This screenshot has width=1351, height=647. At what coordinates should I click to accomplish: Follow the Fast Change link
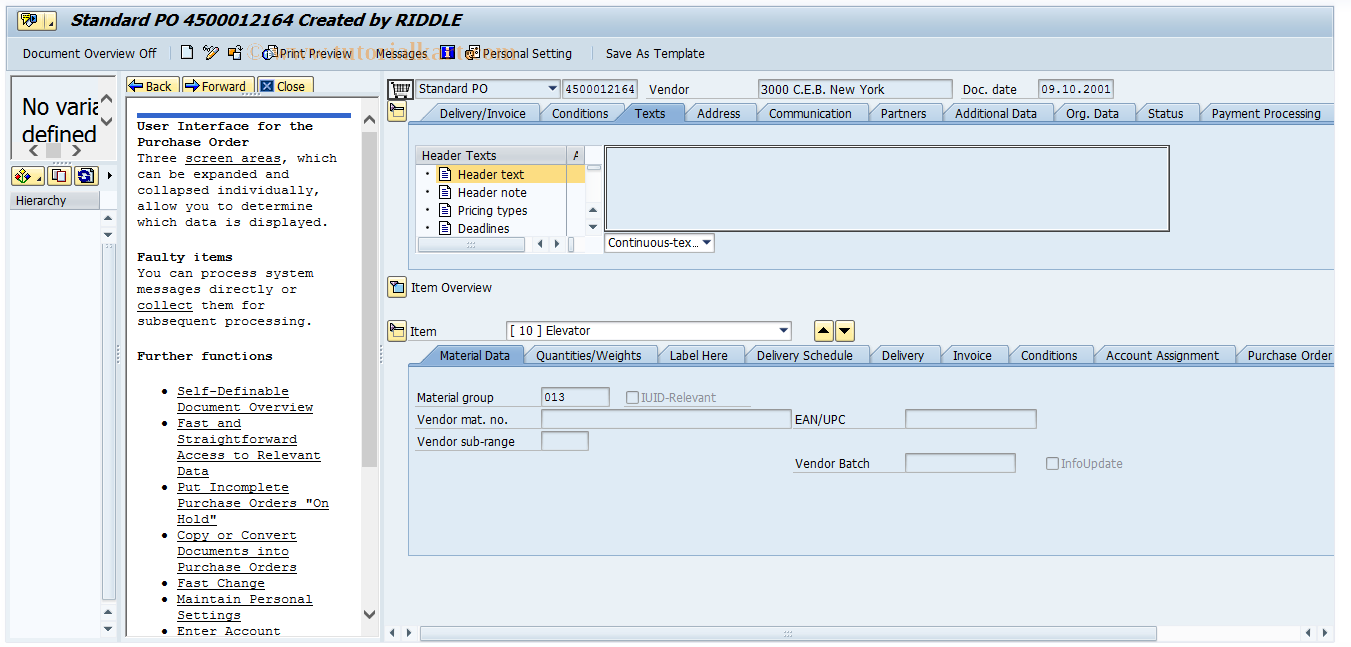pyautogui.click(x=220, y=583)
